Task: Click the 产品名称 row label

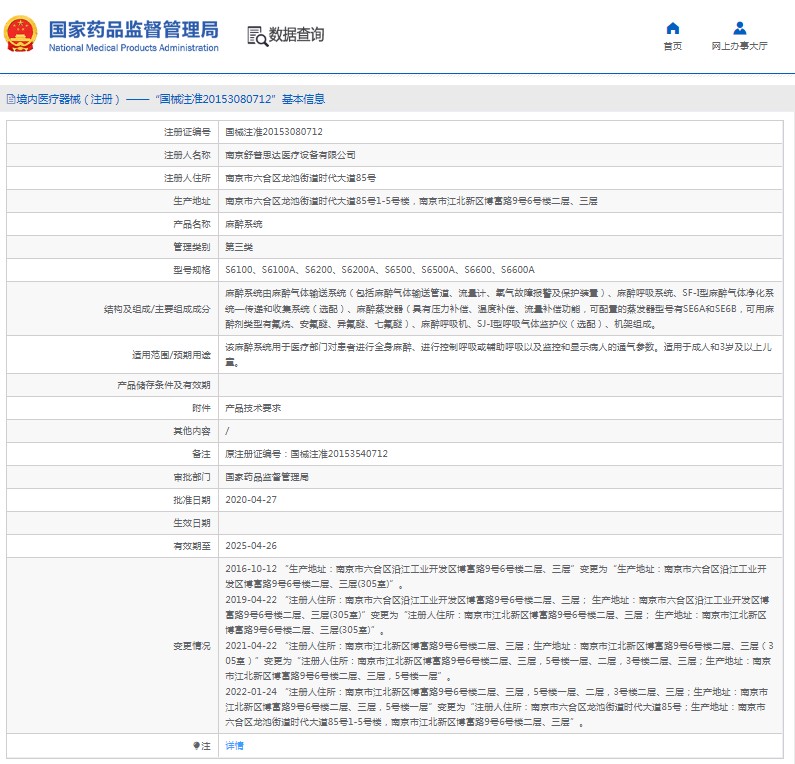Action: click(x=192, y=224)
